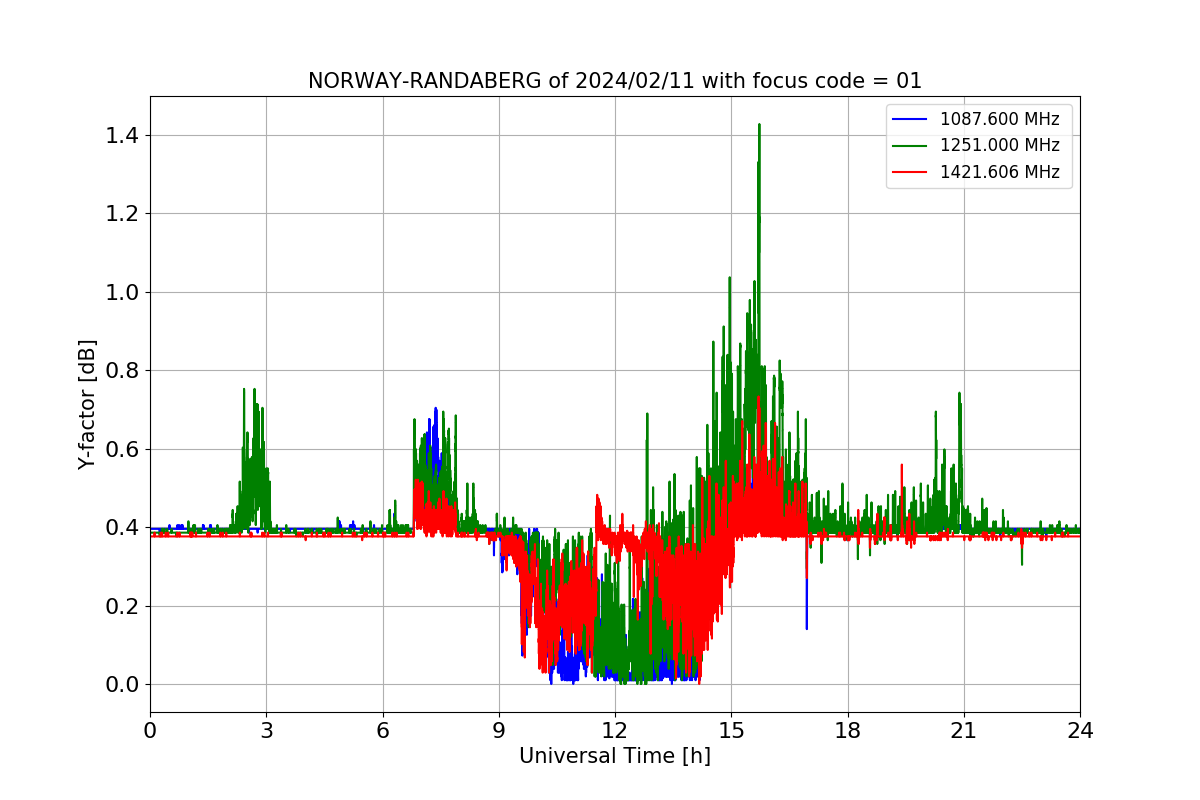Click the y-axis tick label 0.8
This screenshot has width=1200, height=800.
point(123,371)
